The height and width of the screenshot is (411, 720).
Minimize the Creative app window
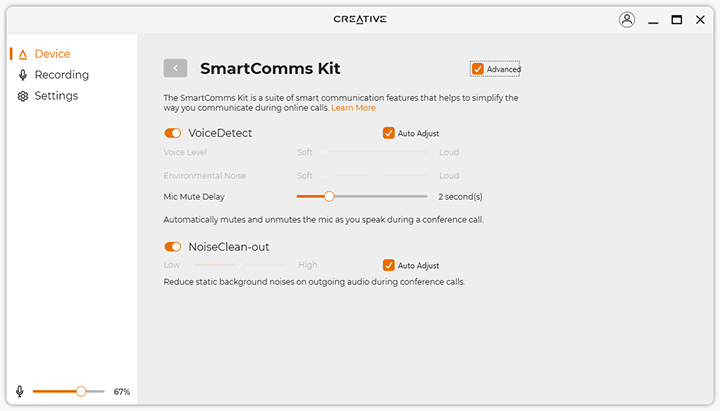tap(652, 19)
